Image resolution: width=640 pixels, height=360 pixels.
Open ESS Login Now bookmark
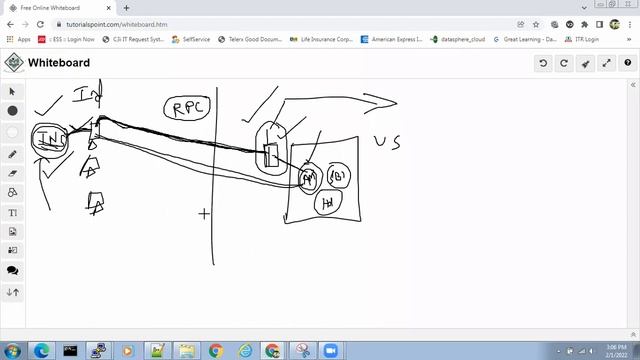[66, 39]
